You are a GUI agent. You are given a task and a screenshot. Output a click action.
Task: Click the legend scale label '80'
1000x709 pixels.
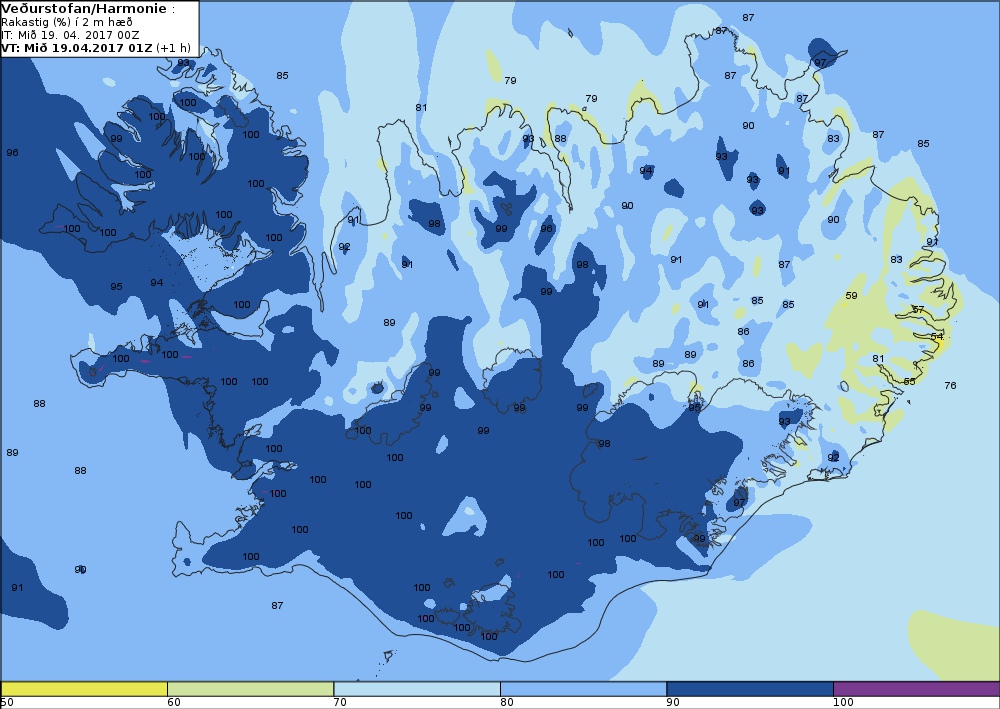point(507,703)
